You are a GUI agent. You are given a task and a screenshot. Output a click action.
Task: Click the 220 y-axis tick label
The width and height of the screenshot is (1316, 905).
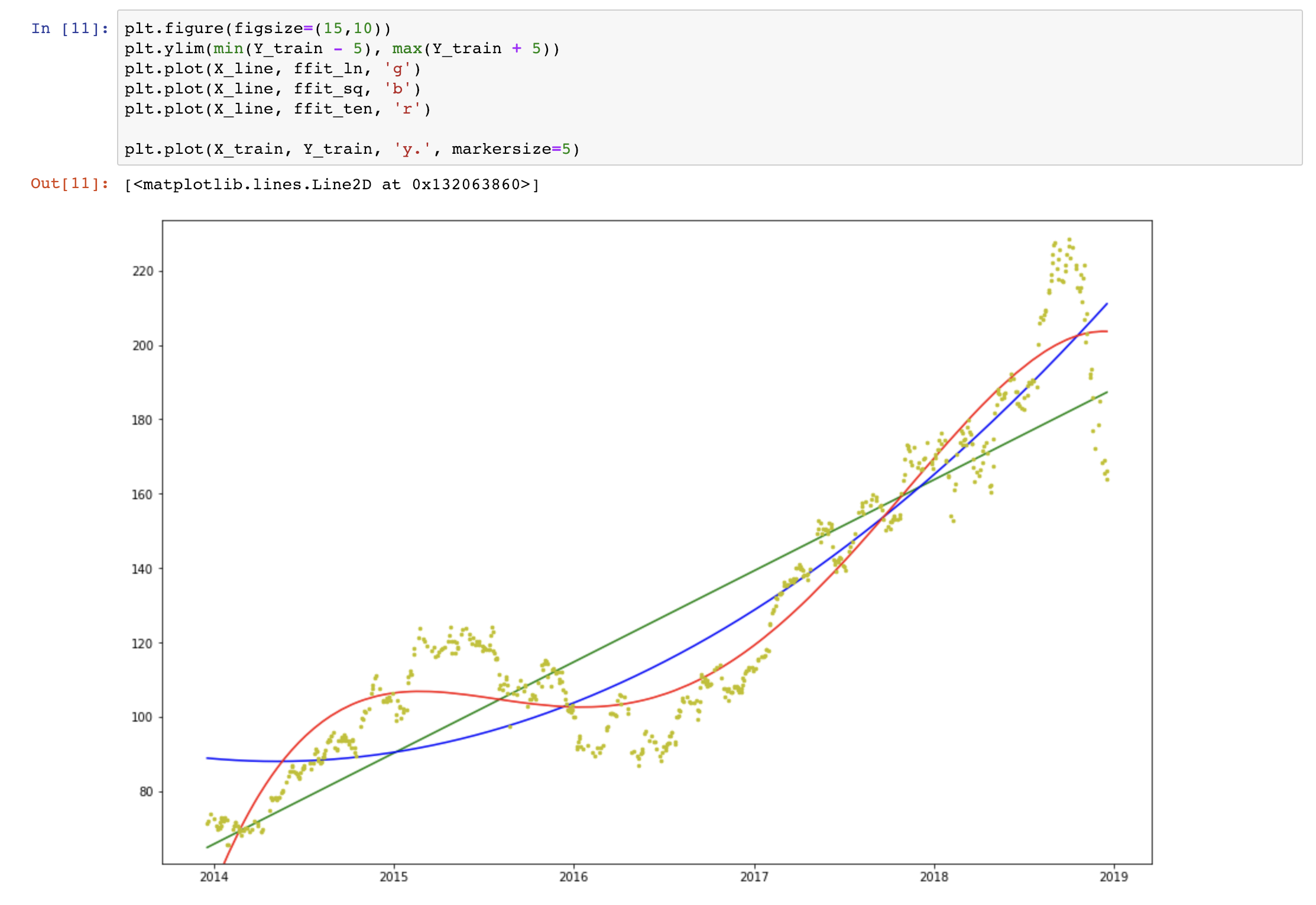(142, 271)
